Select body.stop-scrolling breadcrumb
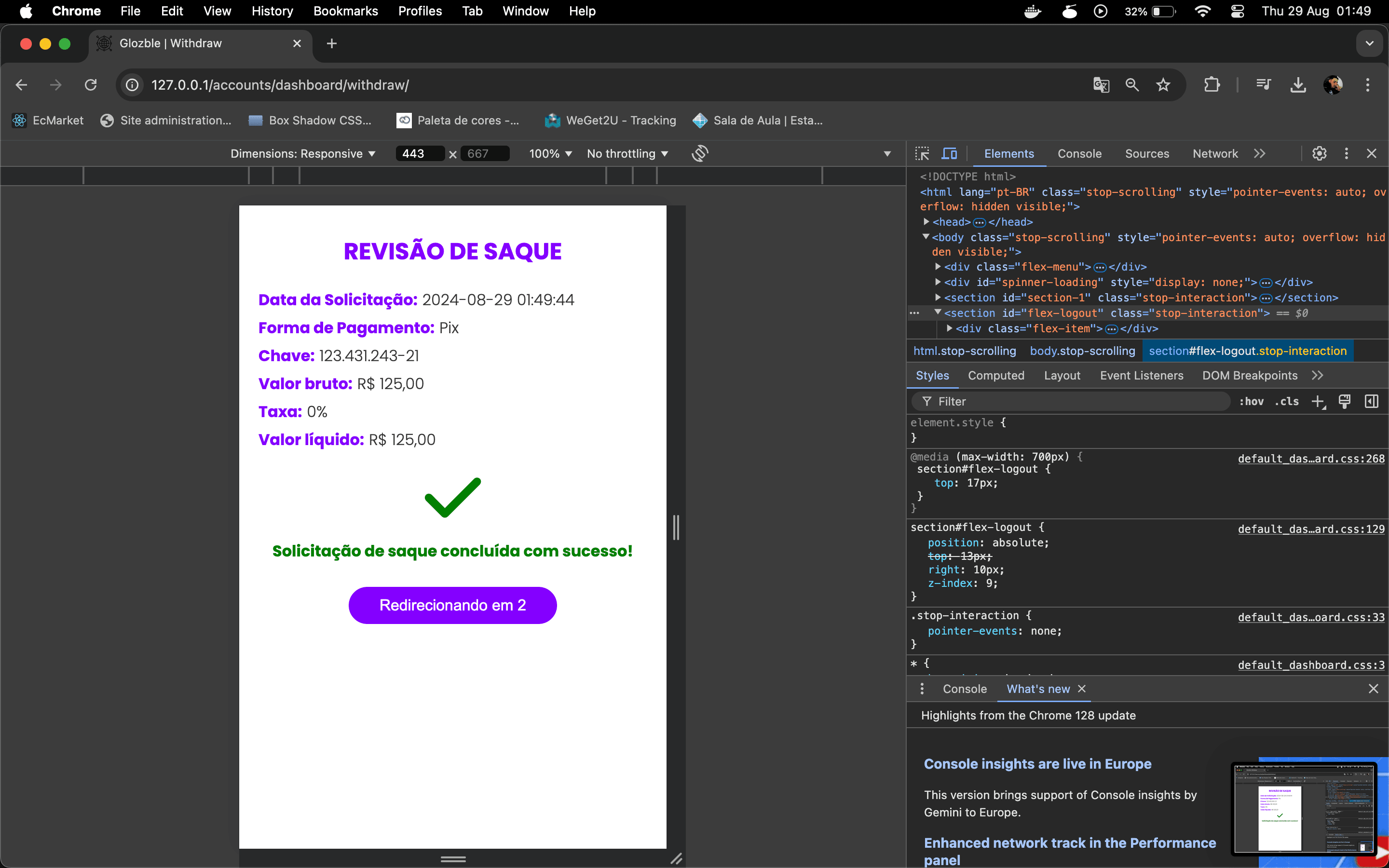Image resolution: width=1389 pixels, height=868 pixels. click(1082, 351)
